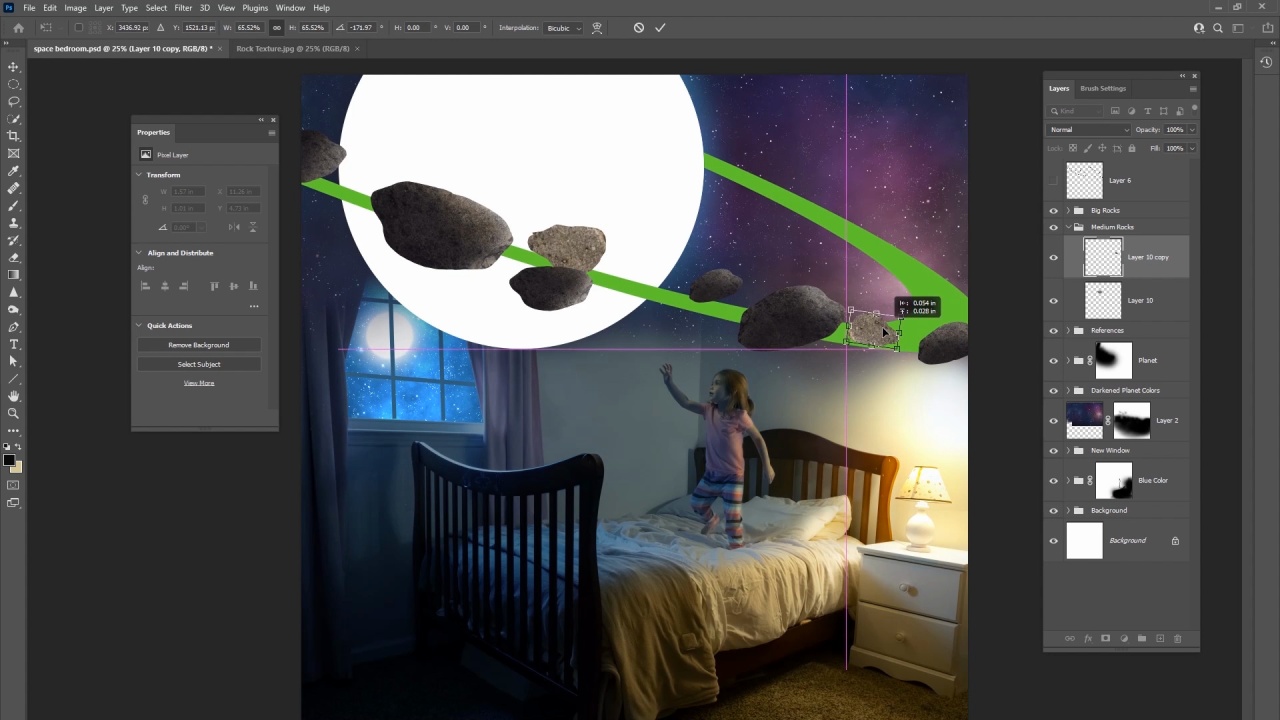
Task: Switch to the Rock Texture.jpg tab
Action: [x=292, y=48]
